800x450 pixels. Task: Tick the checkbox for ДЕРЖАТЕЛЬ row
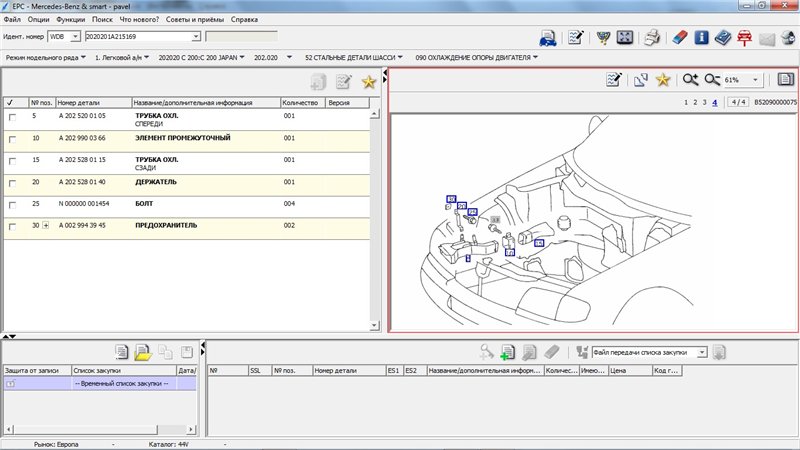pos(12,182)
